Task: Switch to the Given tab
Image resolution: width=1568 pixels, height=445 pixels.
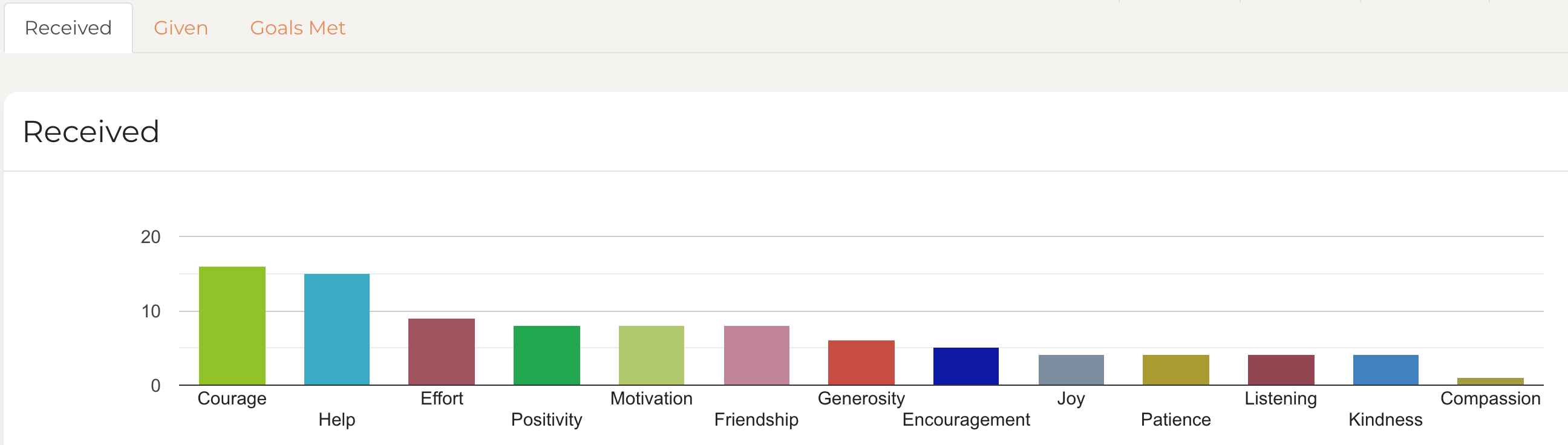Action: click(181, 28)
